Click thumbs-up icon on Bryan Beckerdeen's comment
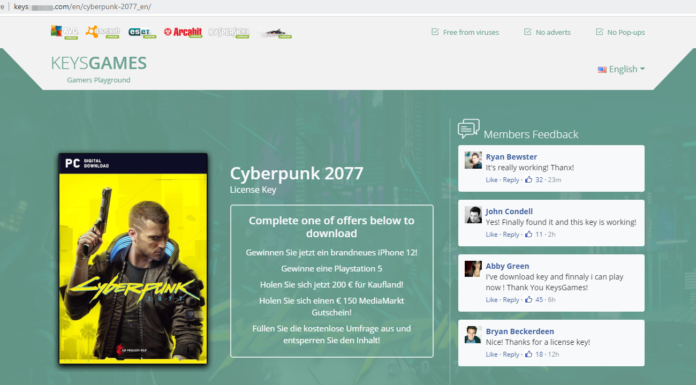The image size is (696, 385). pos(529,354)
